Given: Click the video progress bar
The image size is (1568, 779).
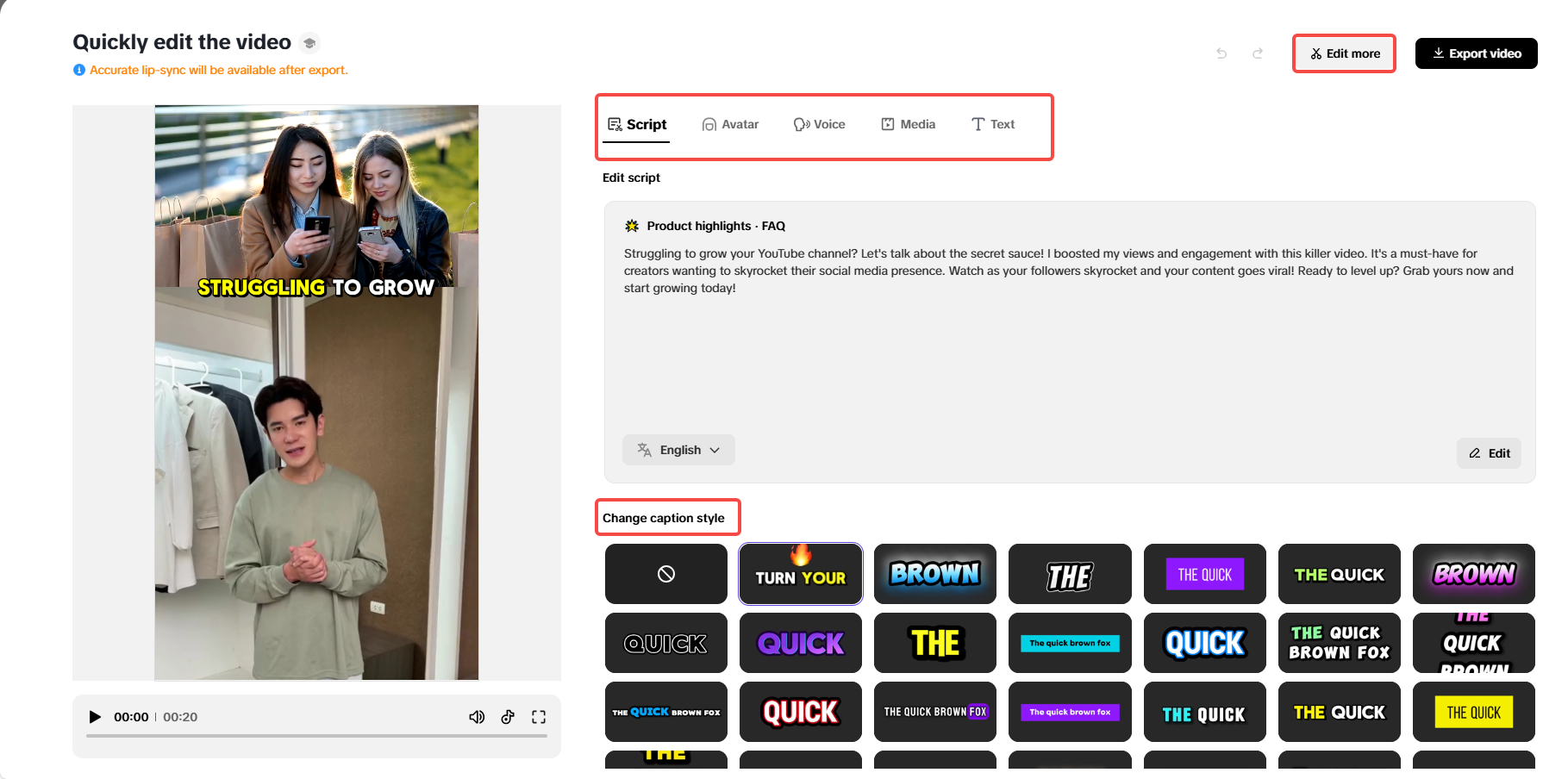Looking at the screenshot, I should 316,736.
